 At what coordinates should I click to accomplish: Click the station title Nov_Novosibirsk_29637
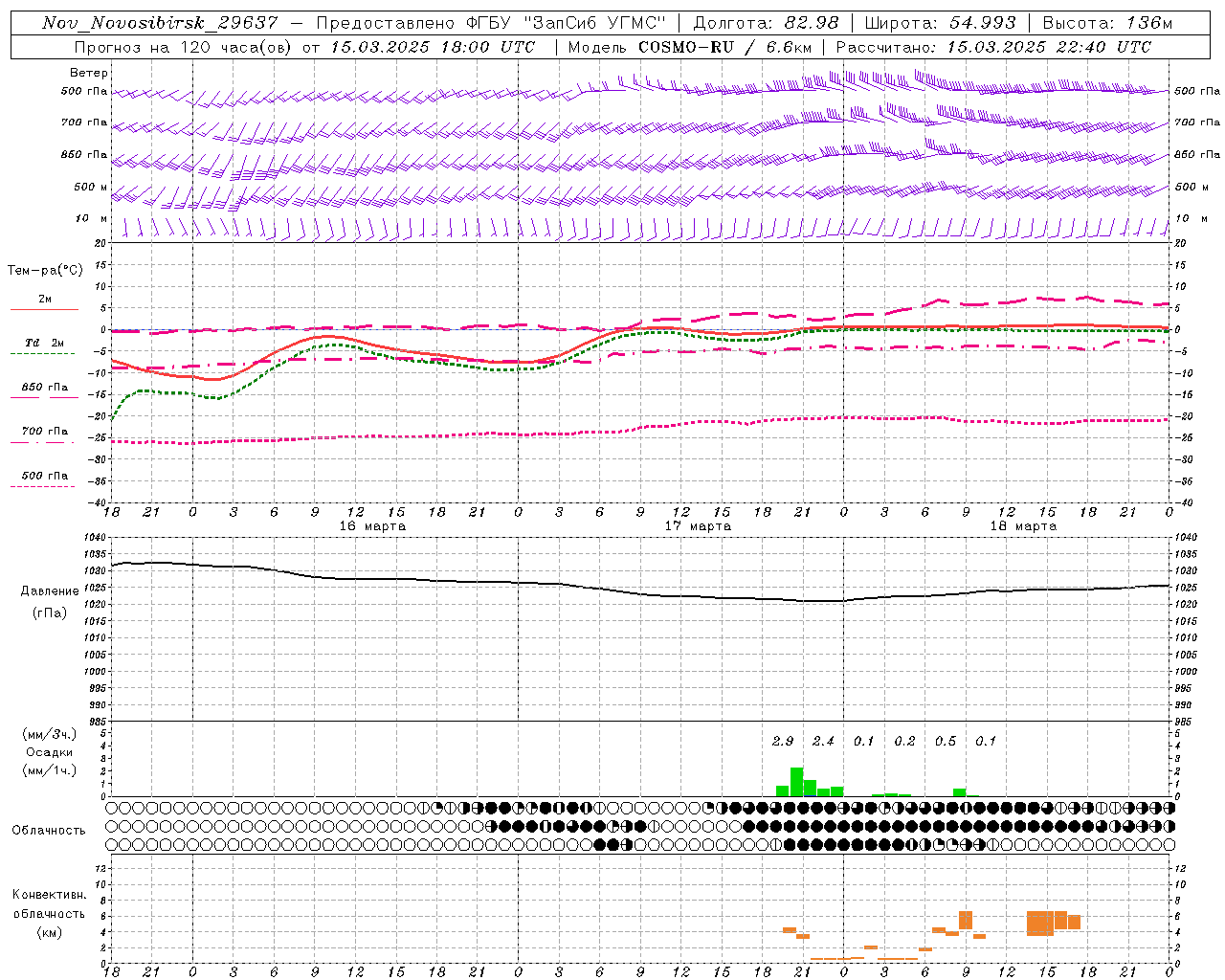click(160, 22)
